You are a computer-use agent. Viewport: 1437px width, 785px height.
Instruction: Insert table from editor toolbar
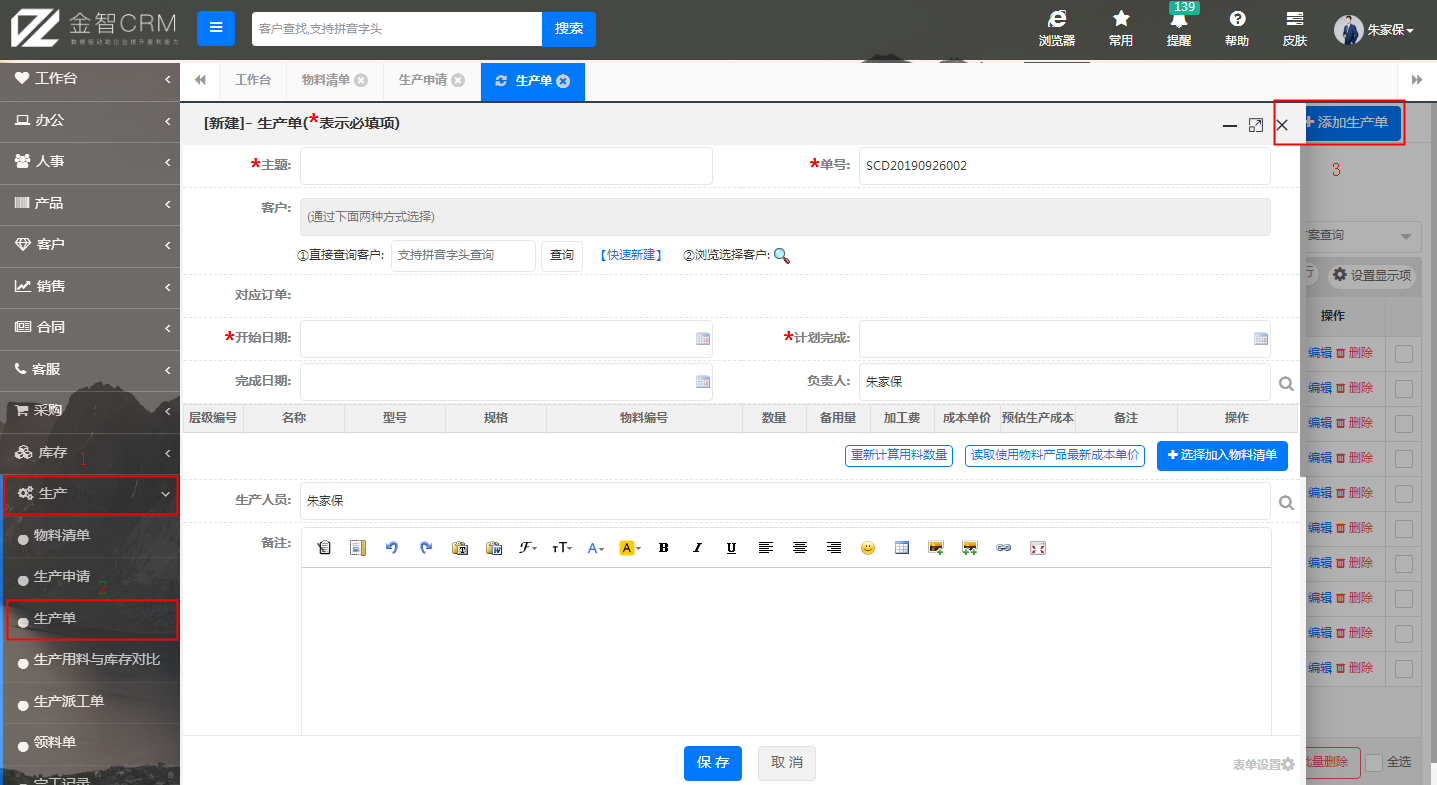[902, 548]
